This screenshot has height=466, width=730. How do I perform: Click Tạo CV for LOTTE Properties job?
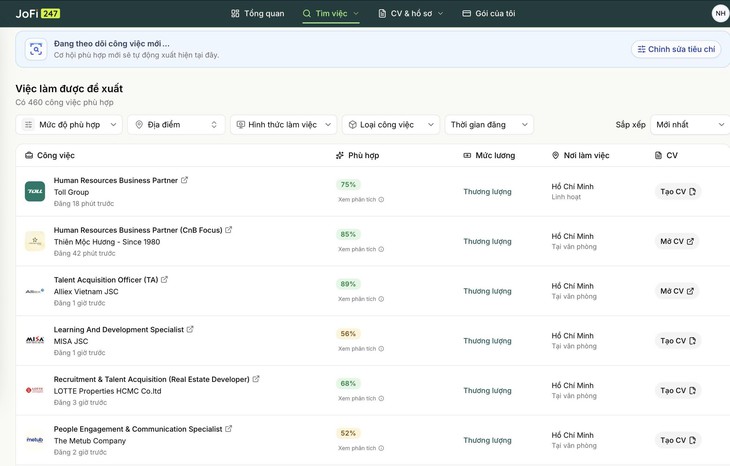(x=678, y=391)
